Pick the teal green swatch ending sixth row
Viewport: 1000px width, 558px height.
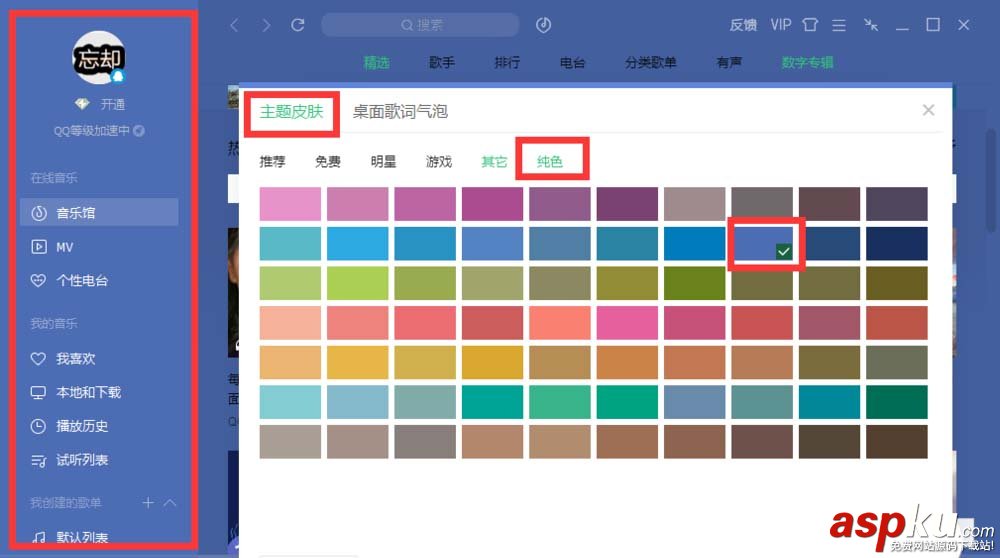pyautogui.click(x=897, y=402)
